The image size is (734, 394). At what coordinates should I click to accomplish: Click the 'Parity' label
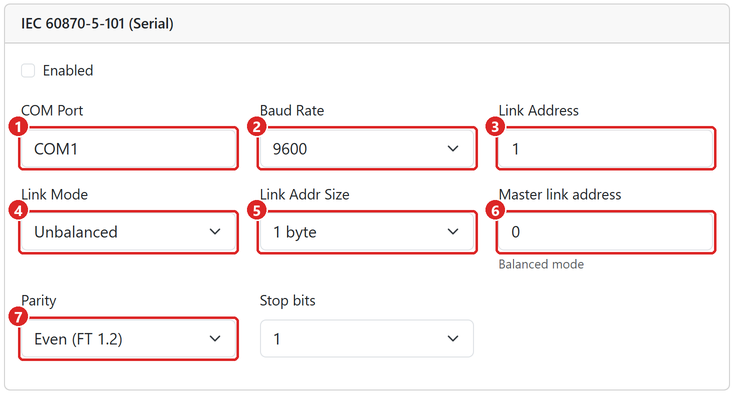(39, 300)
